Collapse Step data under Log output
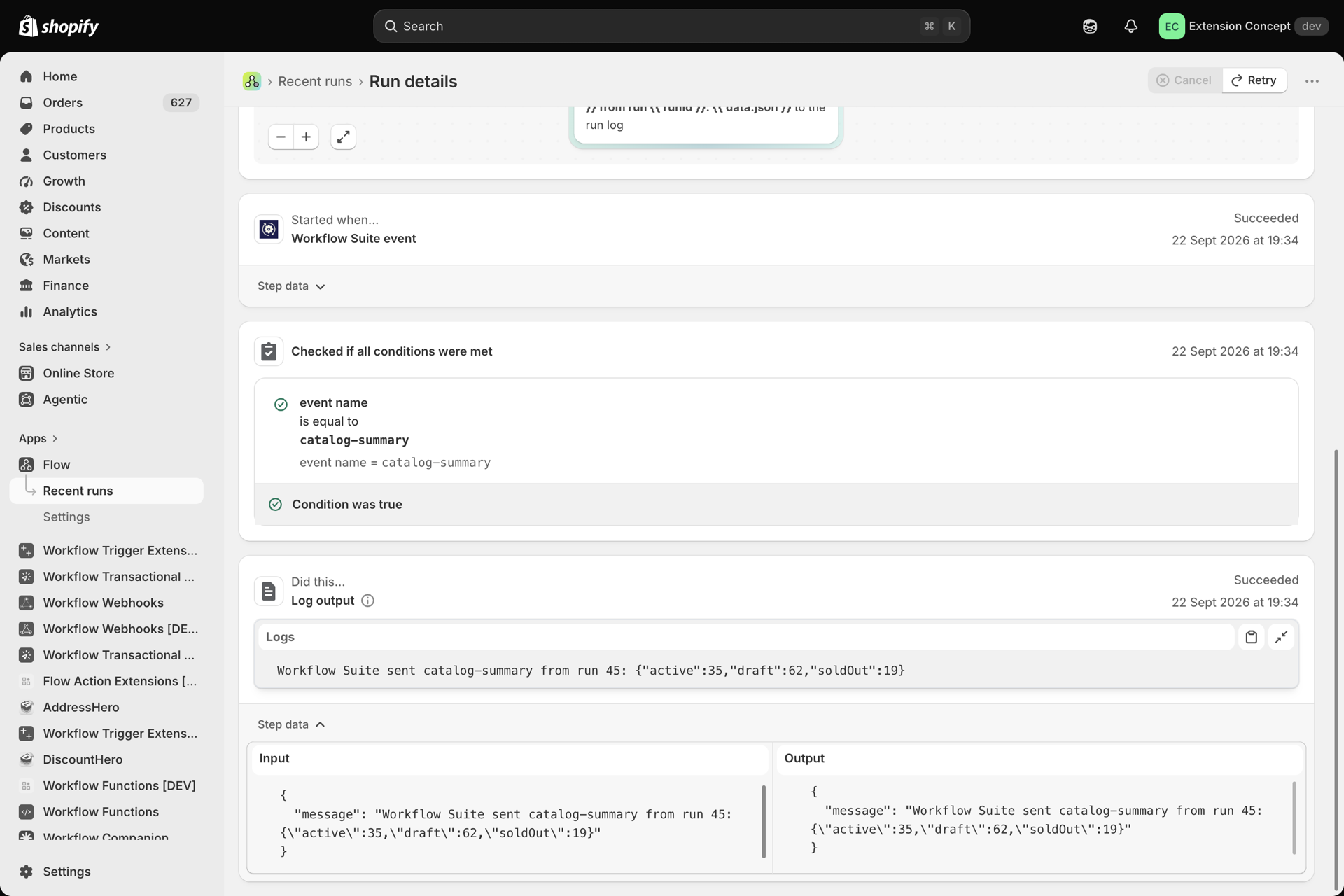This screenshot has width=1344, height=896. [291, 724]
